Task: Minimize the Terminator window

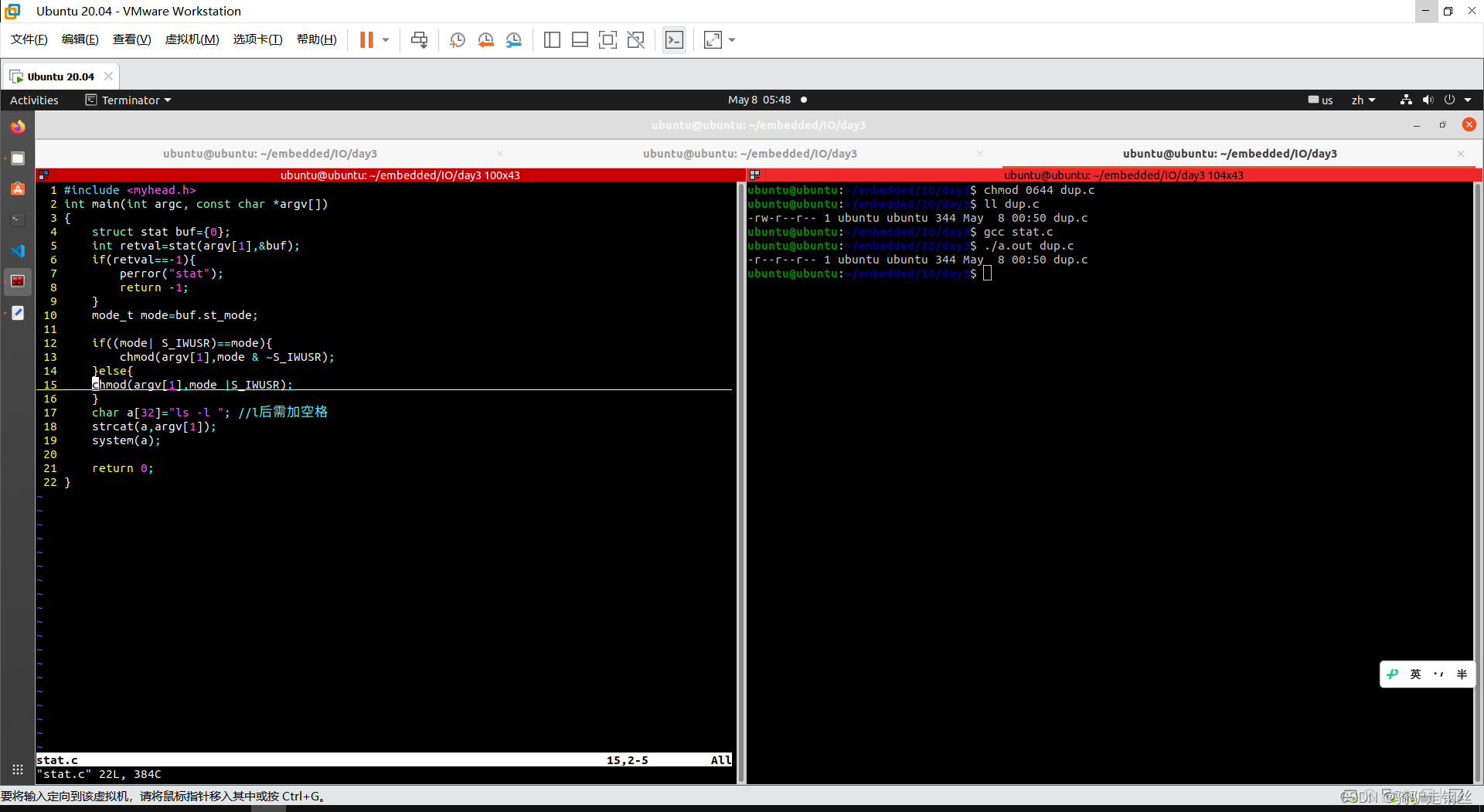Action: [1416, 125]
